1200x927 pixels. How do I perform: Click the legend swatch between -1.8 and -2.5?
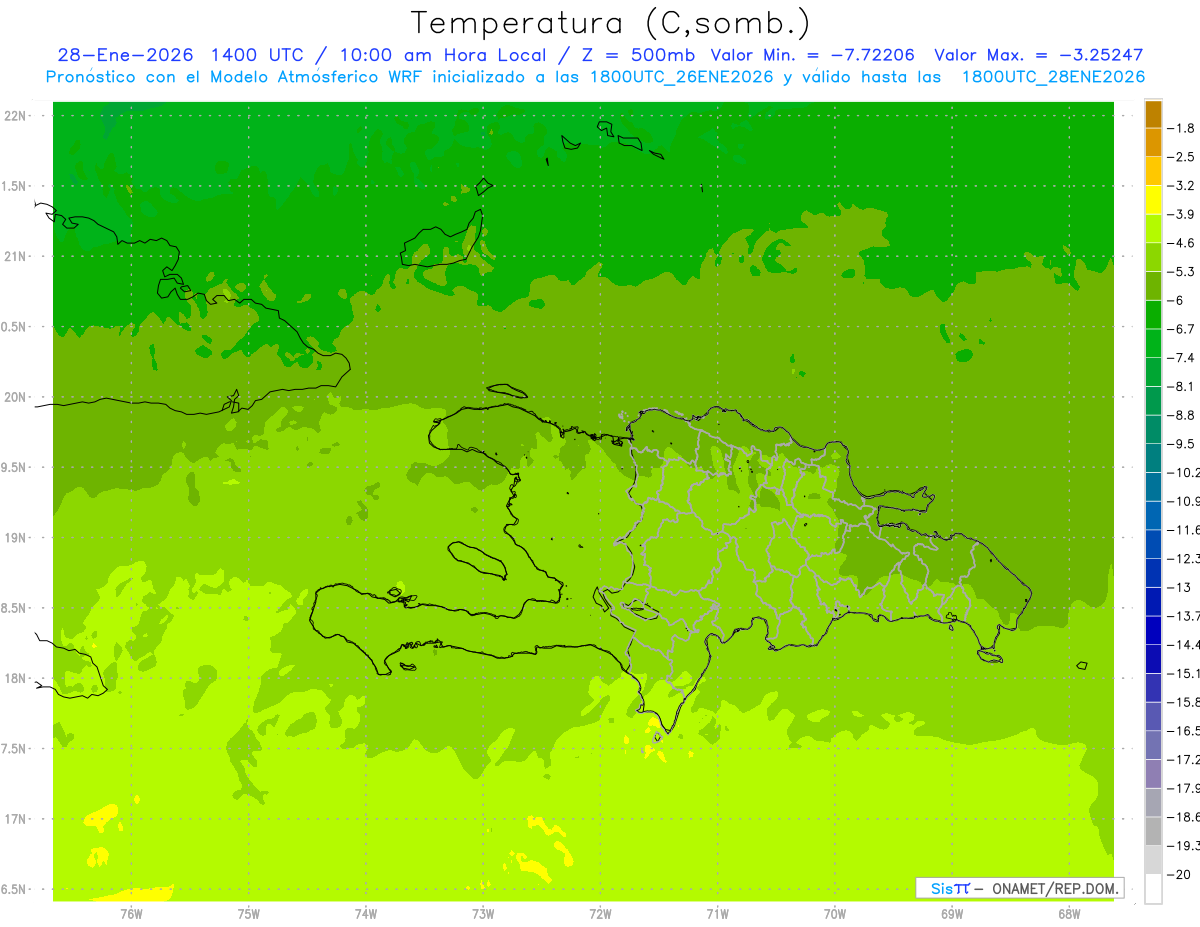(x=1153, y=143)
